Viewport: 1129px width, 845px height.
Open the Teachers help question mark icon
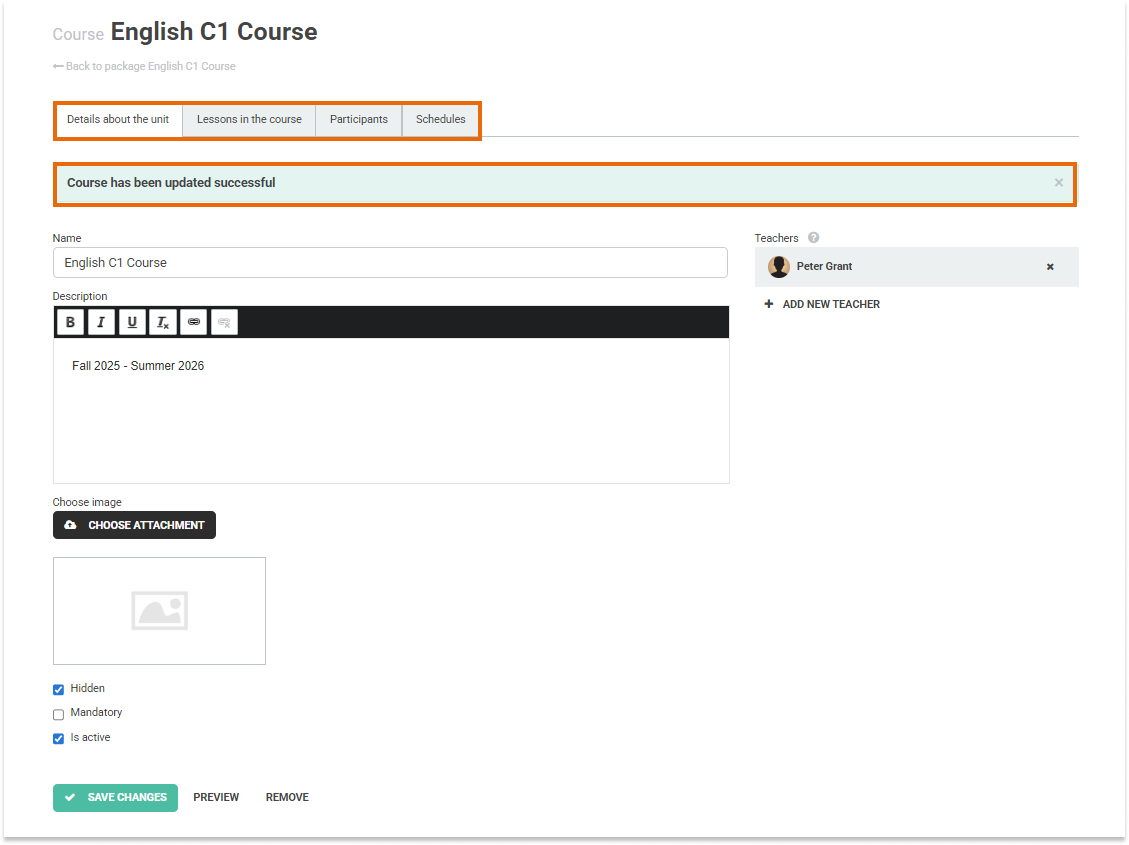pyautogui.click(x=814, y=238)
